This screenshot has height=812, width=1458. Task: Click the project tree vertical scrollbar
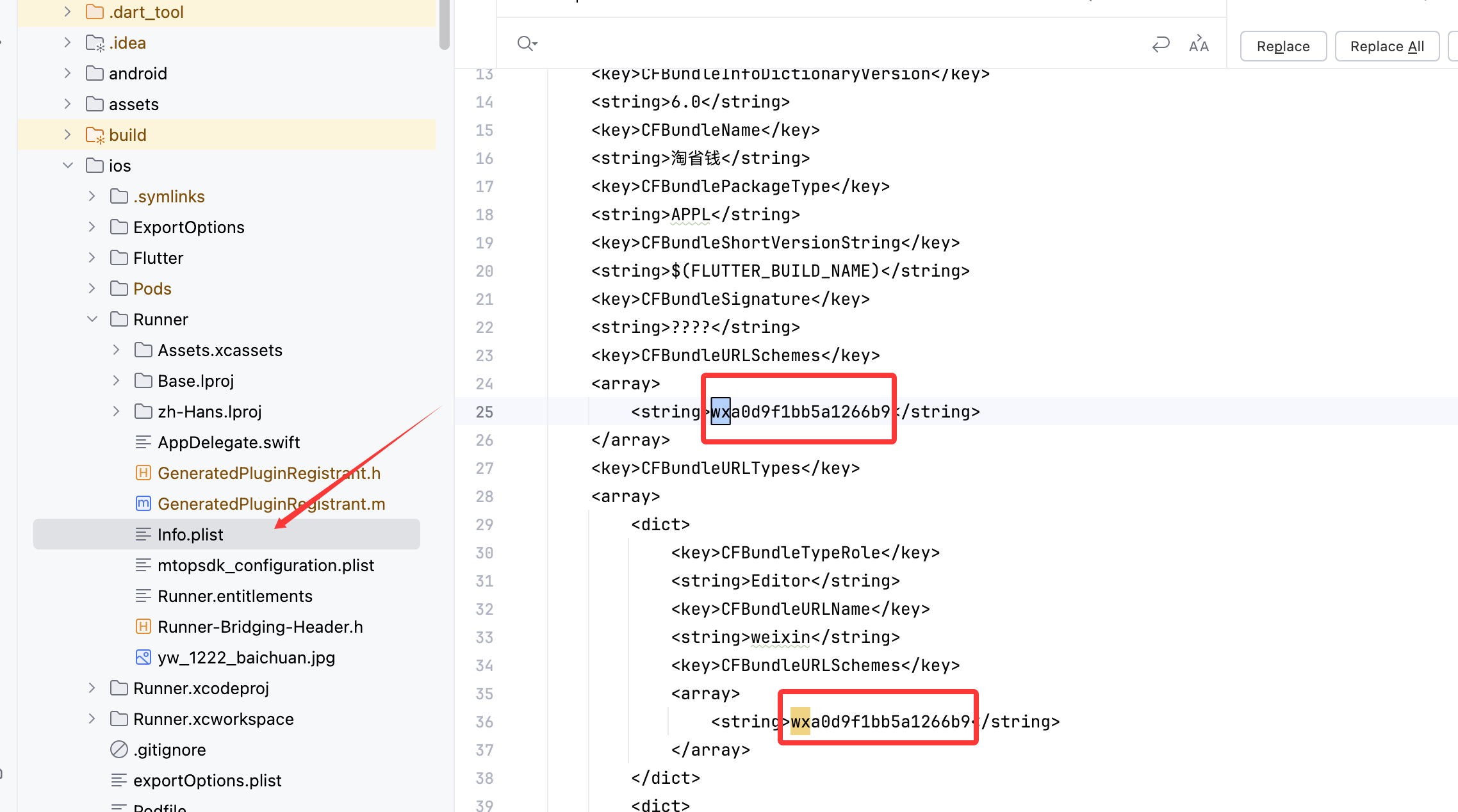(445, 24)
